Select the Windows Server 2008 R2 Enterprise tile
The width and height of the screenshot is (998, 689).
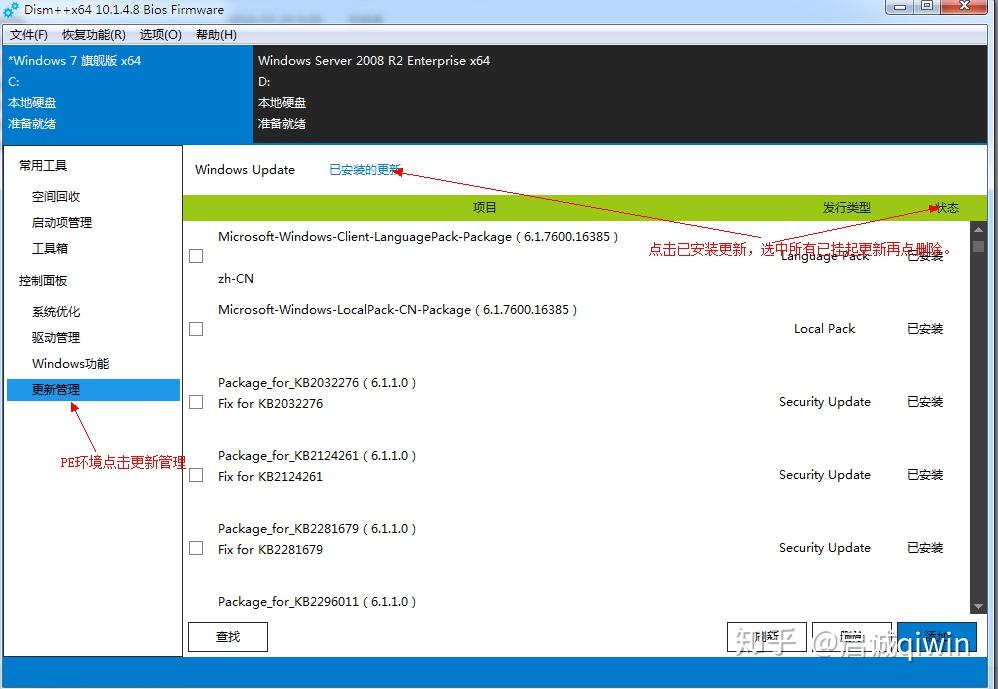click(620, 94)
